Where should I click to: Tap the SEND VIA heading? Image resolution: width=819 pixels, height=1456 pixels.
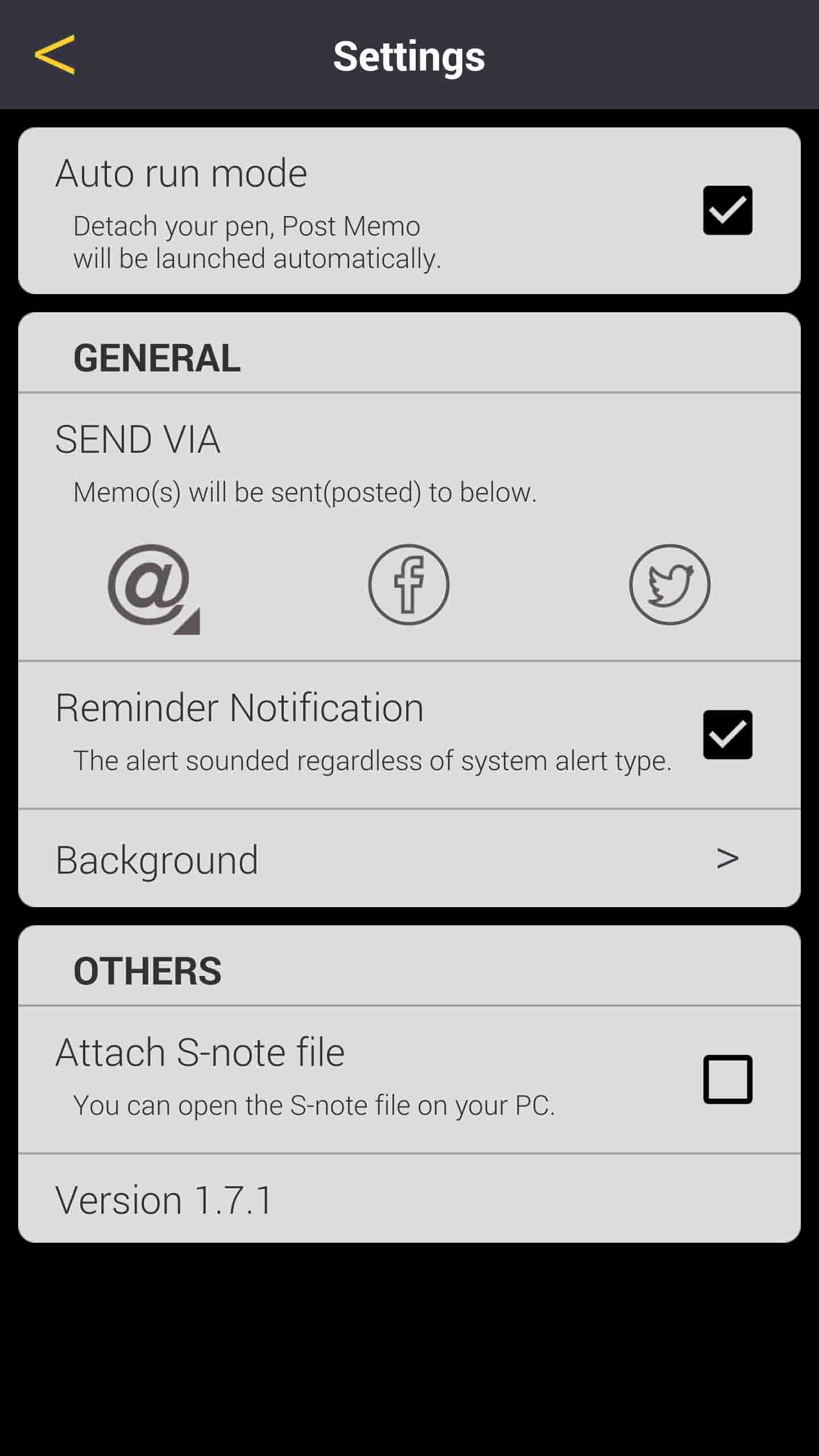[138, 439]
